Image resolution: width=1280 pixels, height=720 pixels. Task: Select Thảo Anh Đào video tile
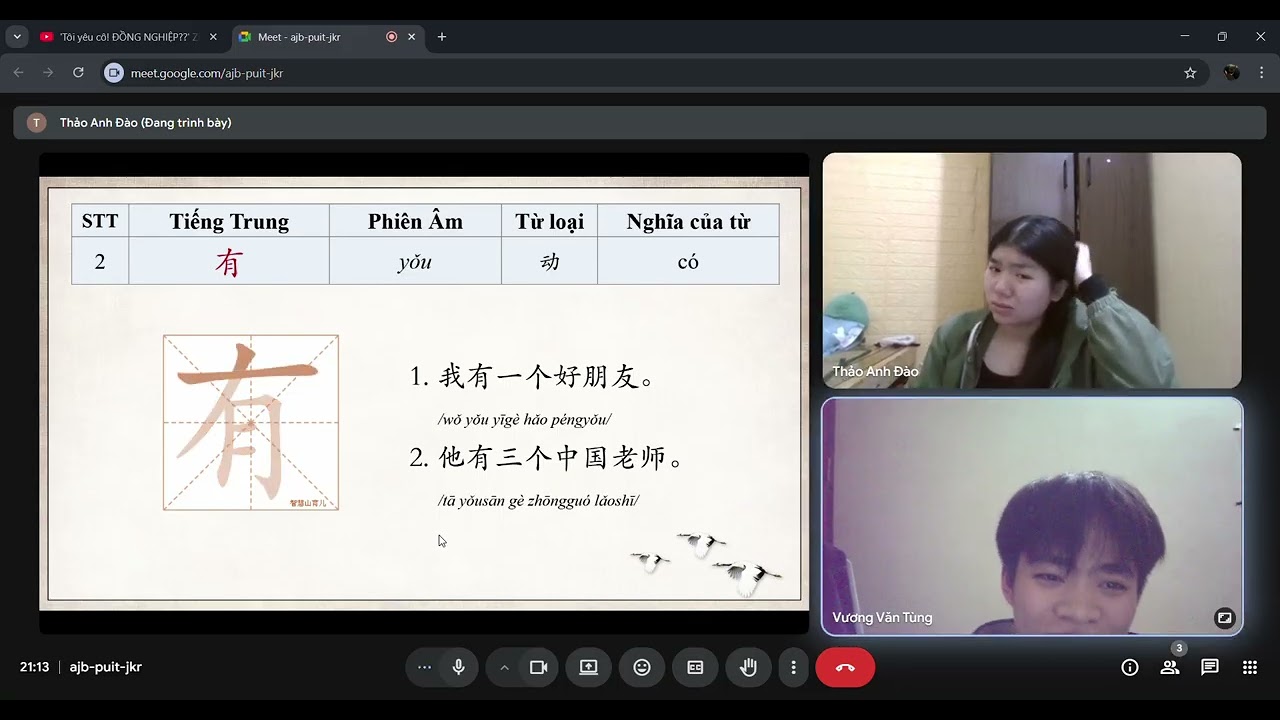(1032, 270)
